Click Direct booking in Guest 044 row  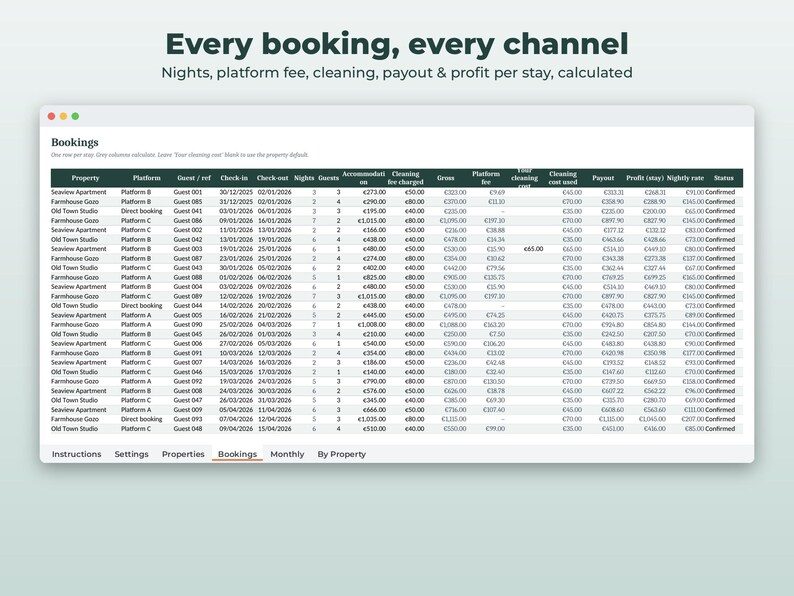[142, 306]
